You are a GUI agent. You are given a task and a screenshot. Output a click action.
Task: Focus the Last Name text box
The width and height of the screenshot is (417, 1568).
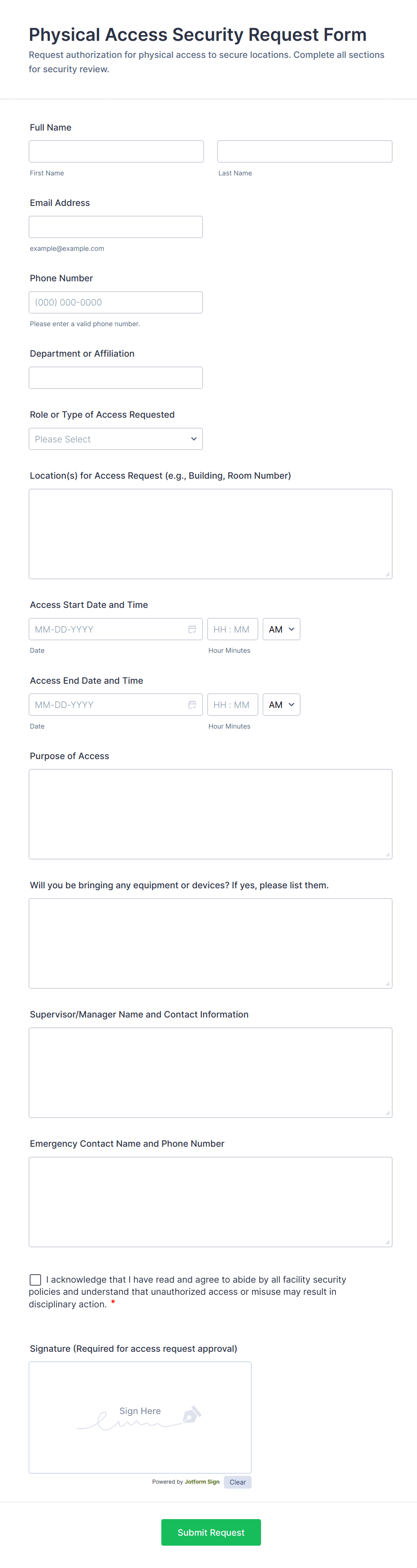[x=304, y=152]
